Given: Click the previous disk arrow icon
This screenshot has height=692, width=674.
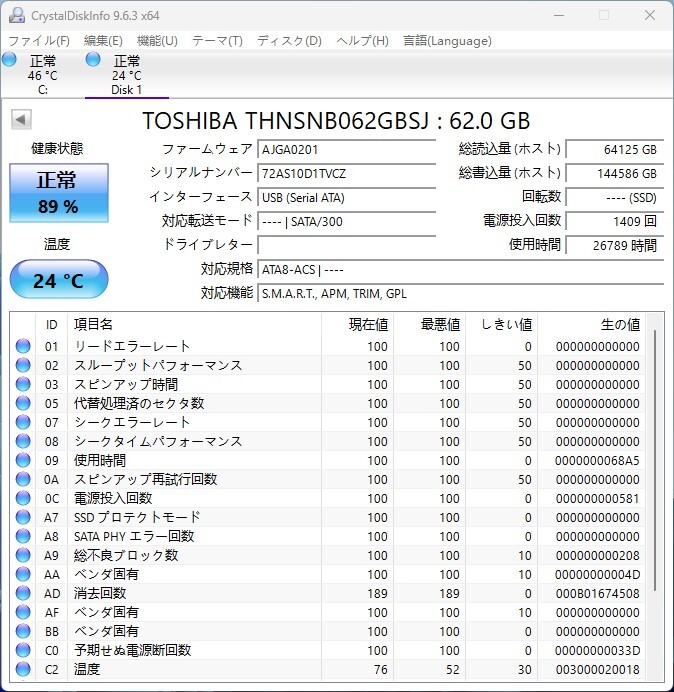Looking at the screenshot, I should pos(21,119).
